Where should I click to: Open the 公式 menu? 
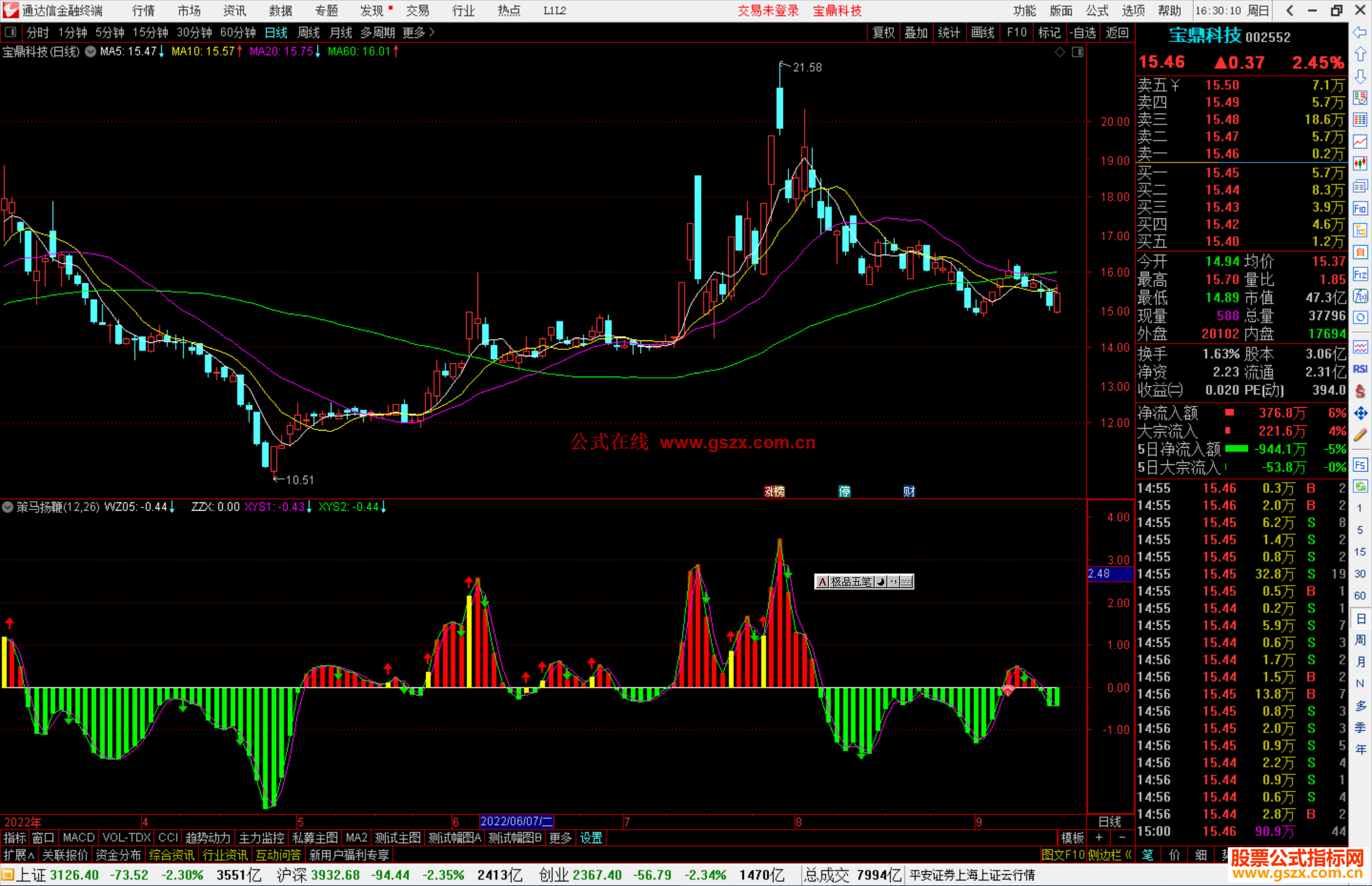click(x=1097, y=10)
